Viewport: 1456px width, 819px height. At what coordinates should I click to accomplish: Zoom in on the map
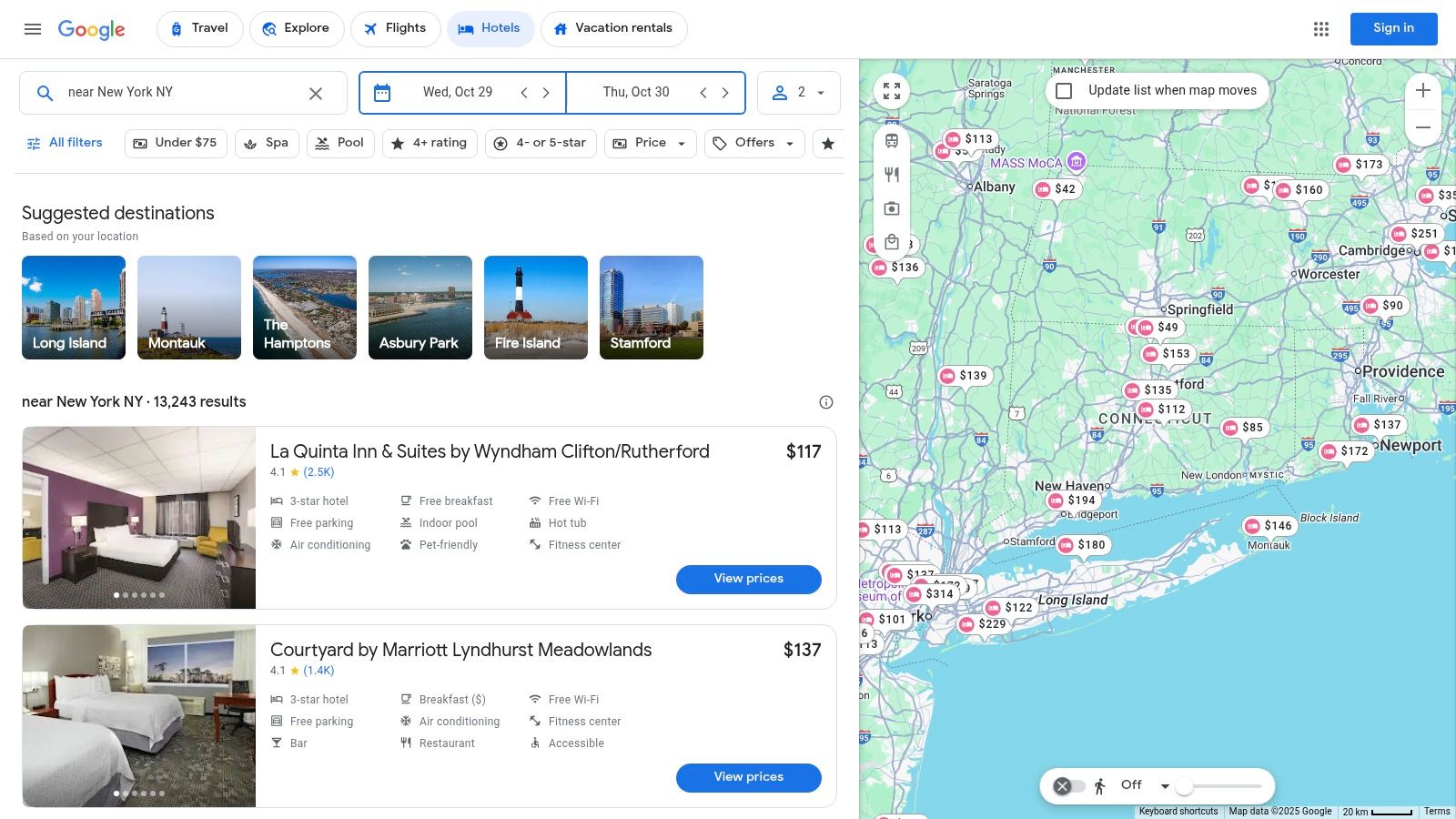pyautogui.click(x=1423, y=90)
